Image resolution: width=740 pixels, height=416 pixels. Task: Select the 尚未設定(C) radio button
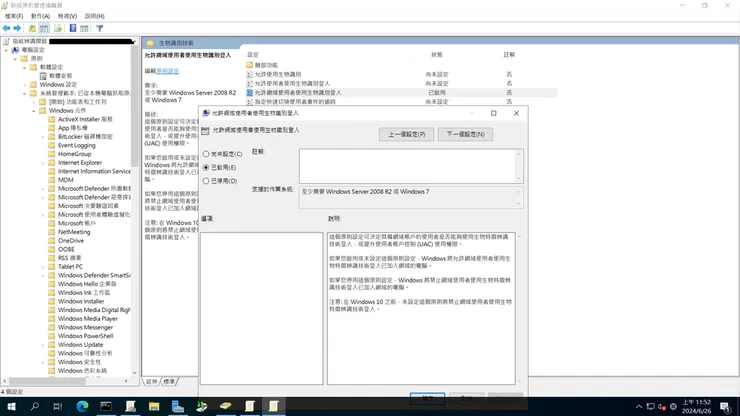click(206, 154)
